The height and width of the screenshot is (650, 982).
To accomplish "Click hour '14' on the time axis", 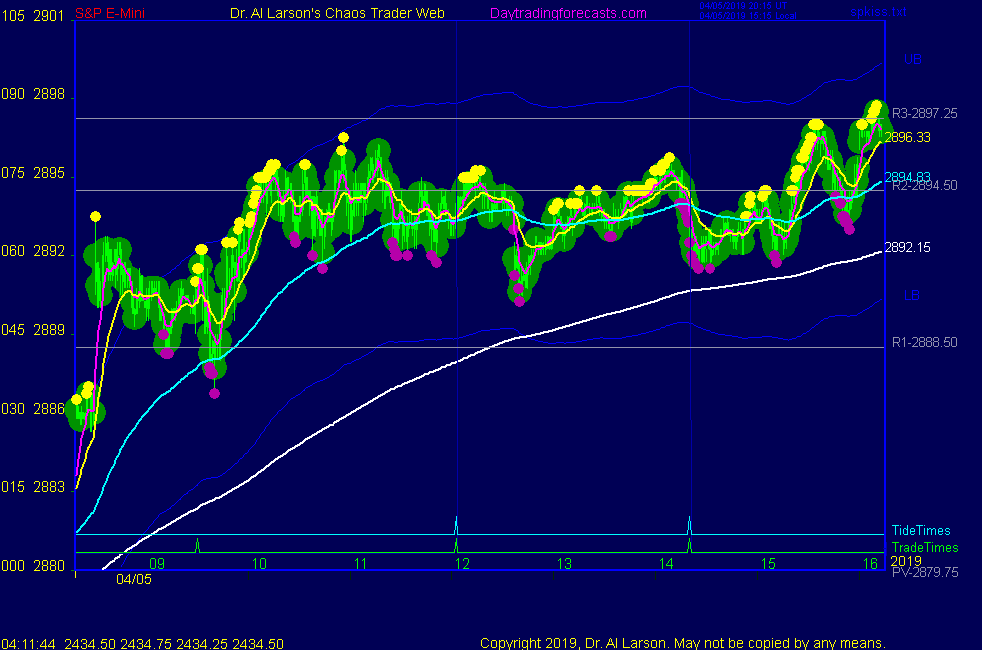I will [x=666, y=564].
